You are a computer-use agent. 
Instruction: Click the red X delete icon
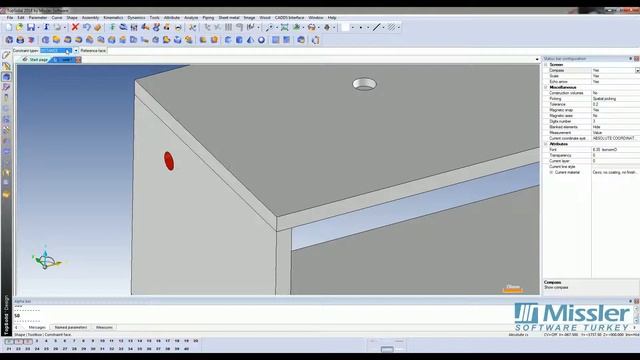tap(75, 27)
